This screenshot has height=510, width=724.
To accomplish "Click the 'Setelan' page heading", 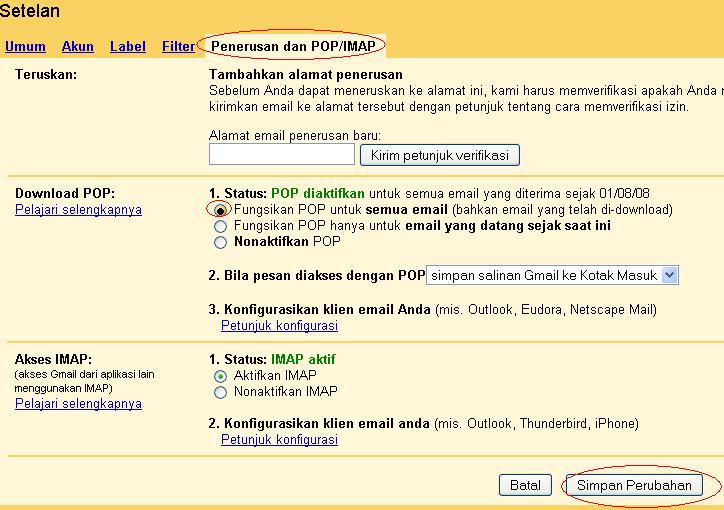I will pyautogui.click(x=30, y=11).
